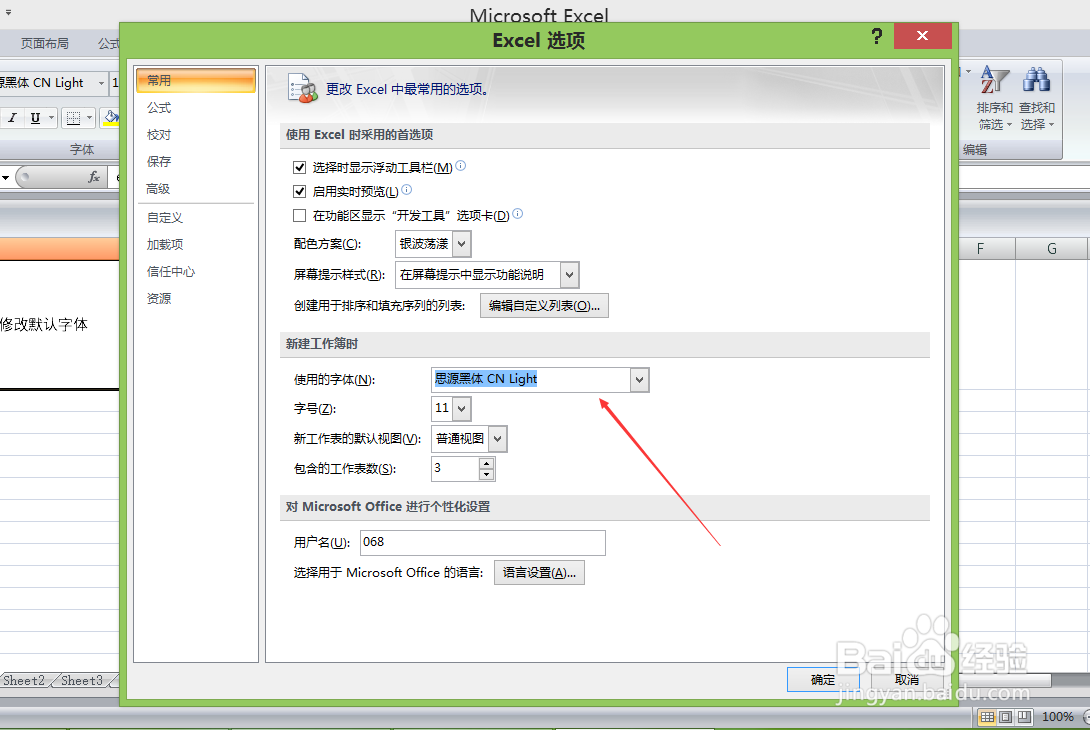Click info icon beside 选择时显示浮动工具栏
The height and width of the screenshot is (730, 1090).
tap(460, 165)
